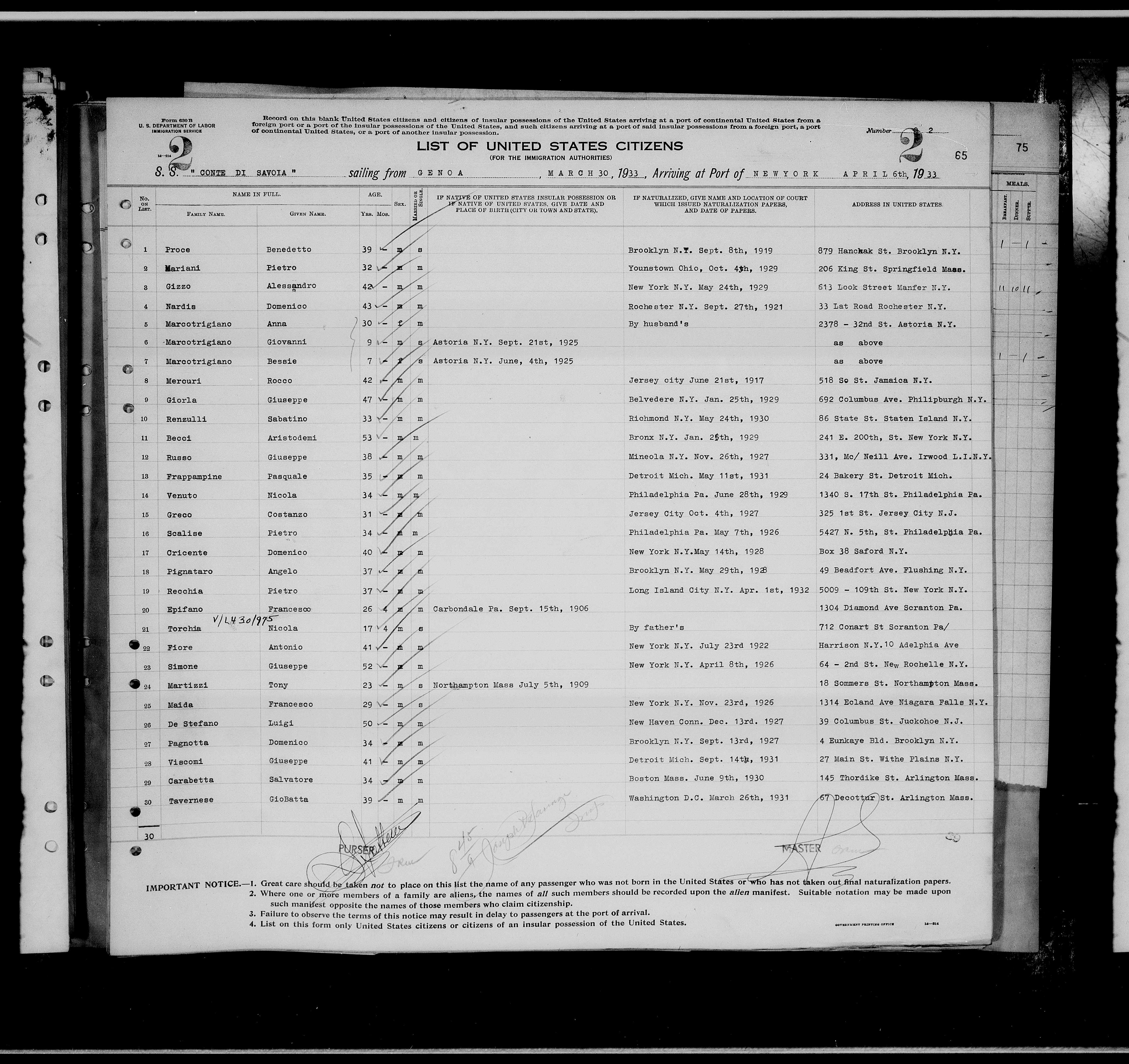
Task: Click the title 'LIST OF UNITED STATES CITIZENS'
Action: point(550,146)
